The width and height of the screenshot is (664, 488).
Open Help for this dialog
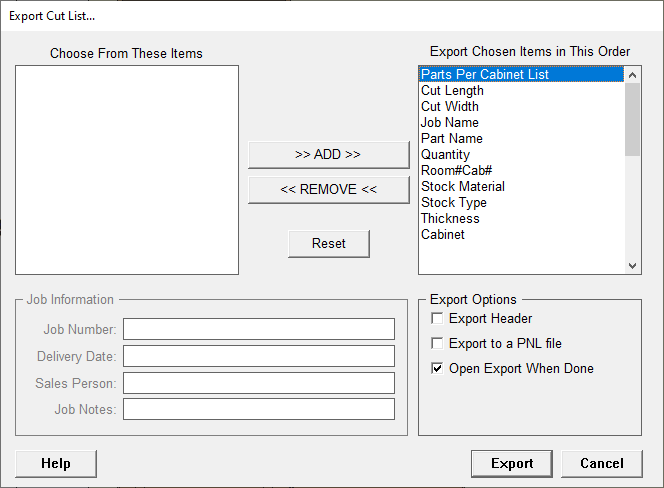(56, 464)
